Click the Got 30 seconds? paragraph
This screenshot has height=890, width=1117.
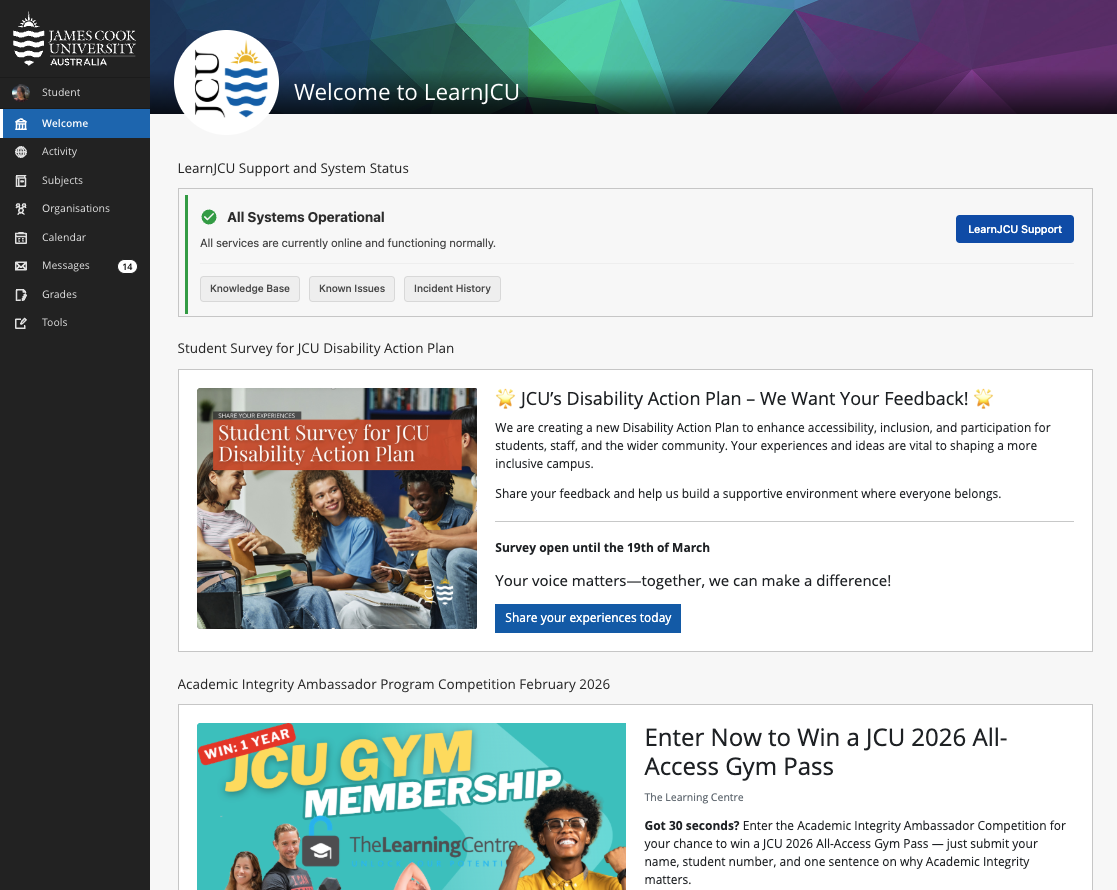click(x=856, y=852)
